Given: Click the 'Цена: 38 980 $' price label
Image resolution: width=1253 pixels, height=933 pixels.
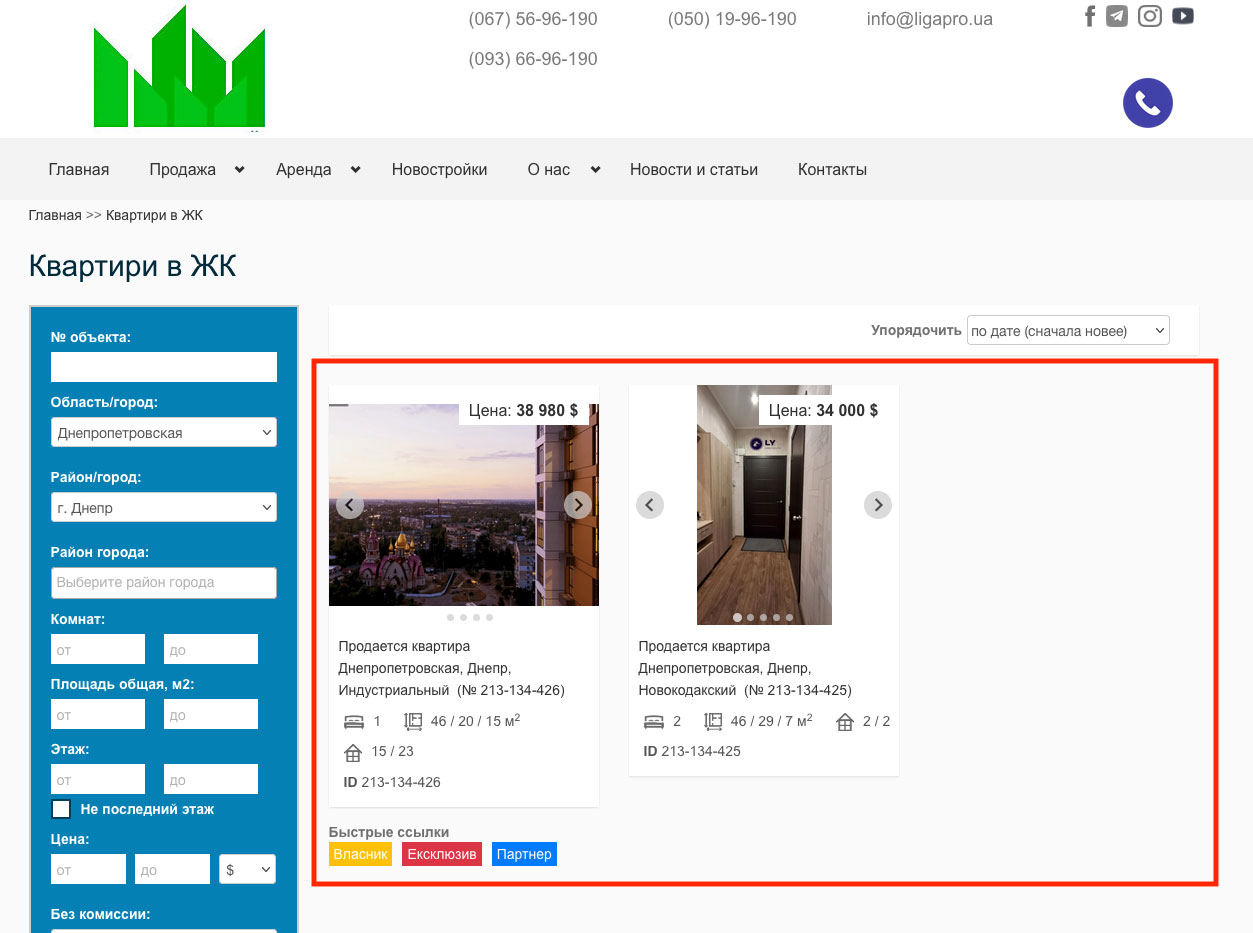Looking at the screenshot, I should tap(523, 410).
